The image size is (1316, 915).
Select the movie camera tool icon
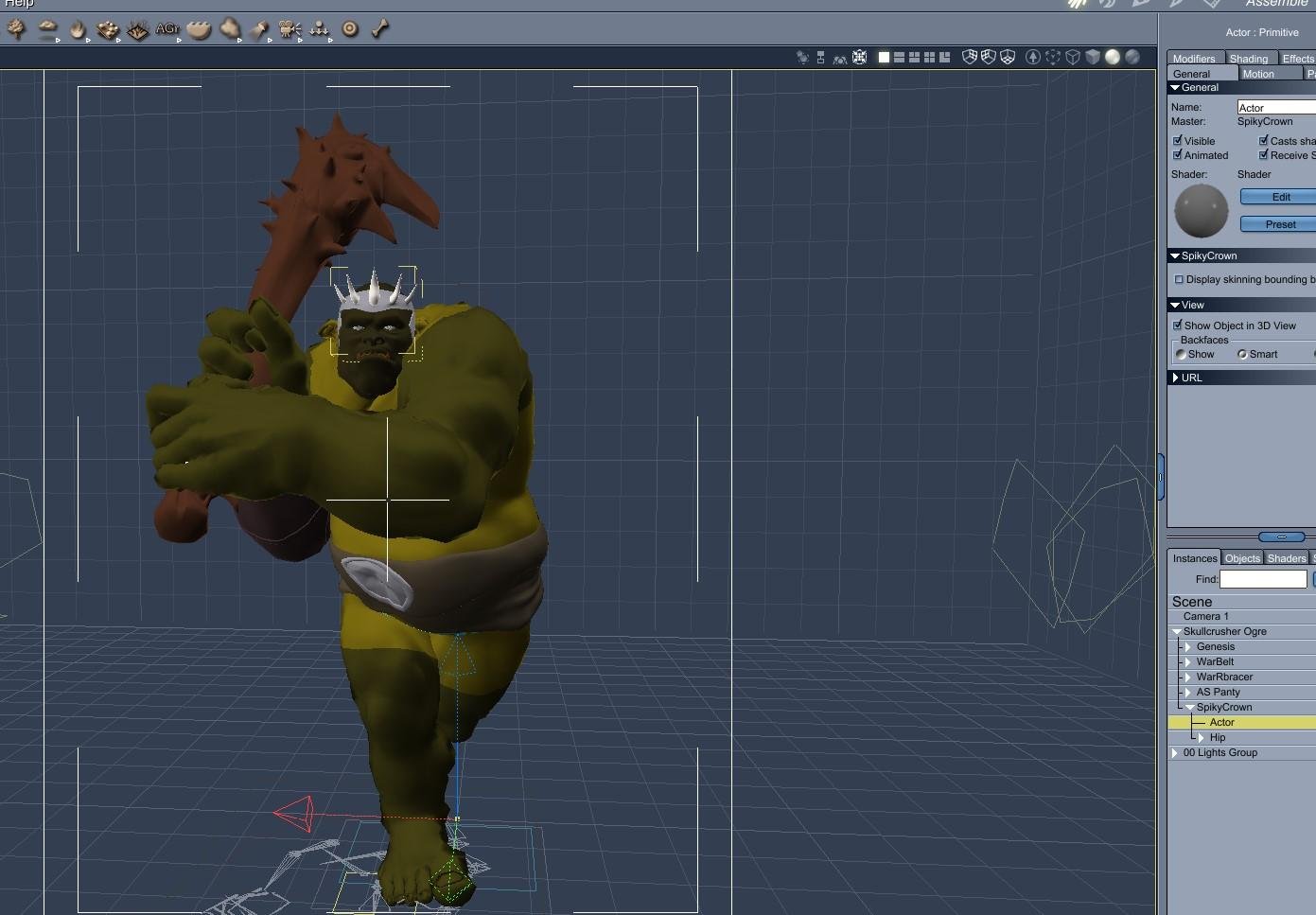(290, 29)
